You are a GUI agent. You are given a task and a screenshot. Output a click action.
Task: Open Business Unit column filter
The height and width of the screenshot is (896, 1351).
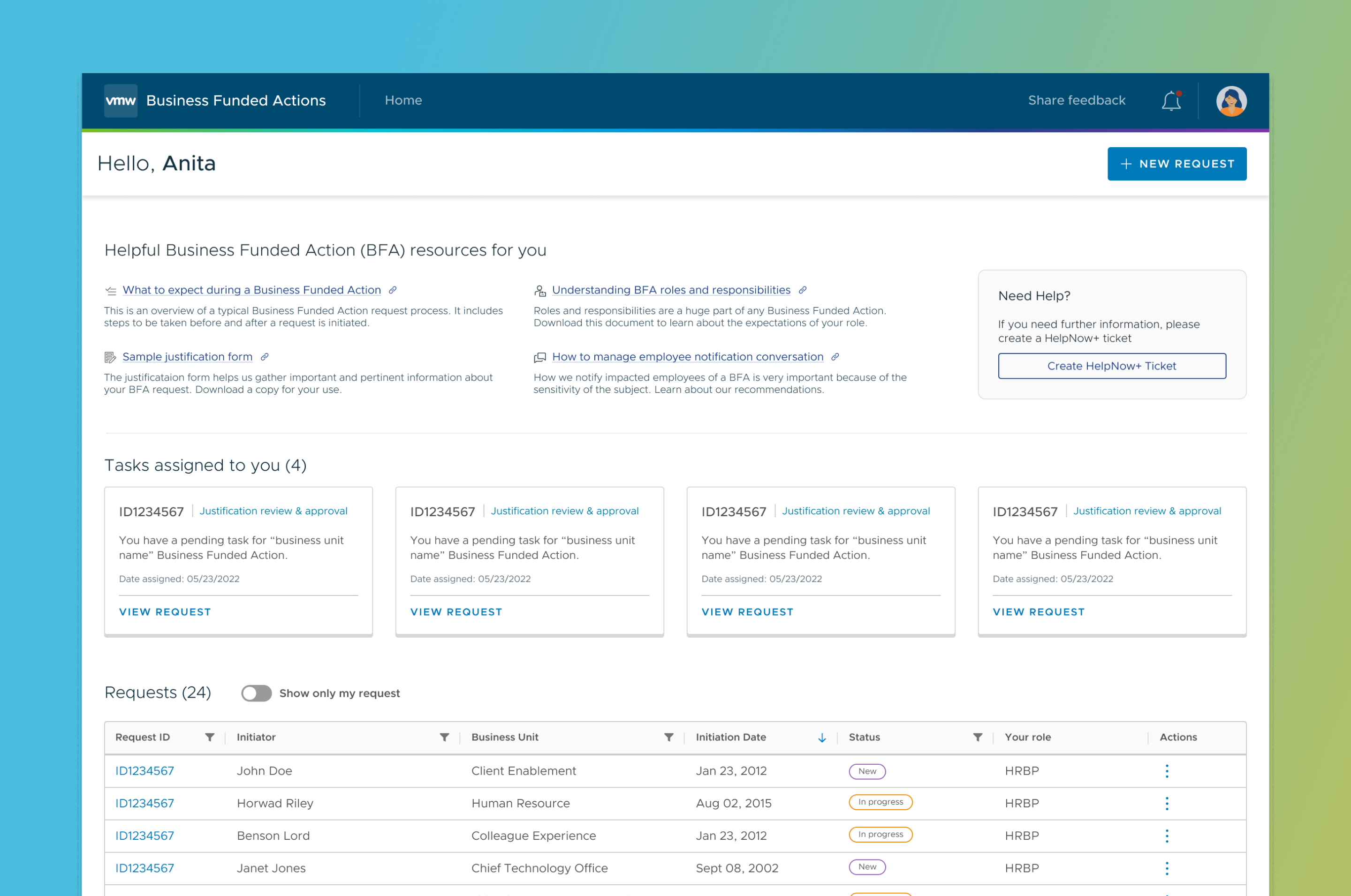point(668,737)
